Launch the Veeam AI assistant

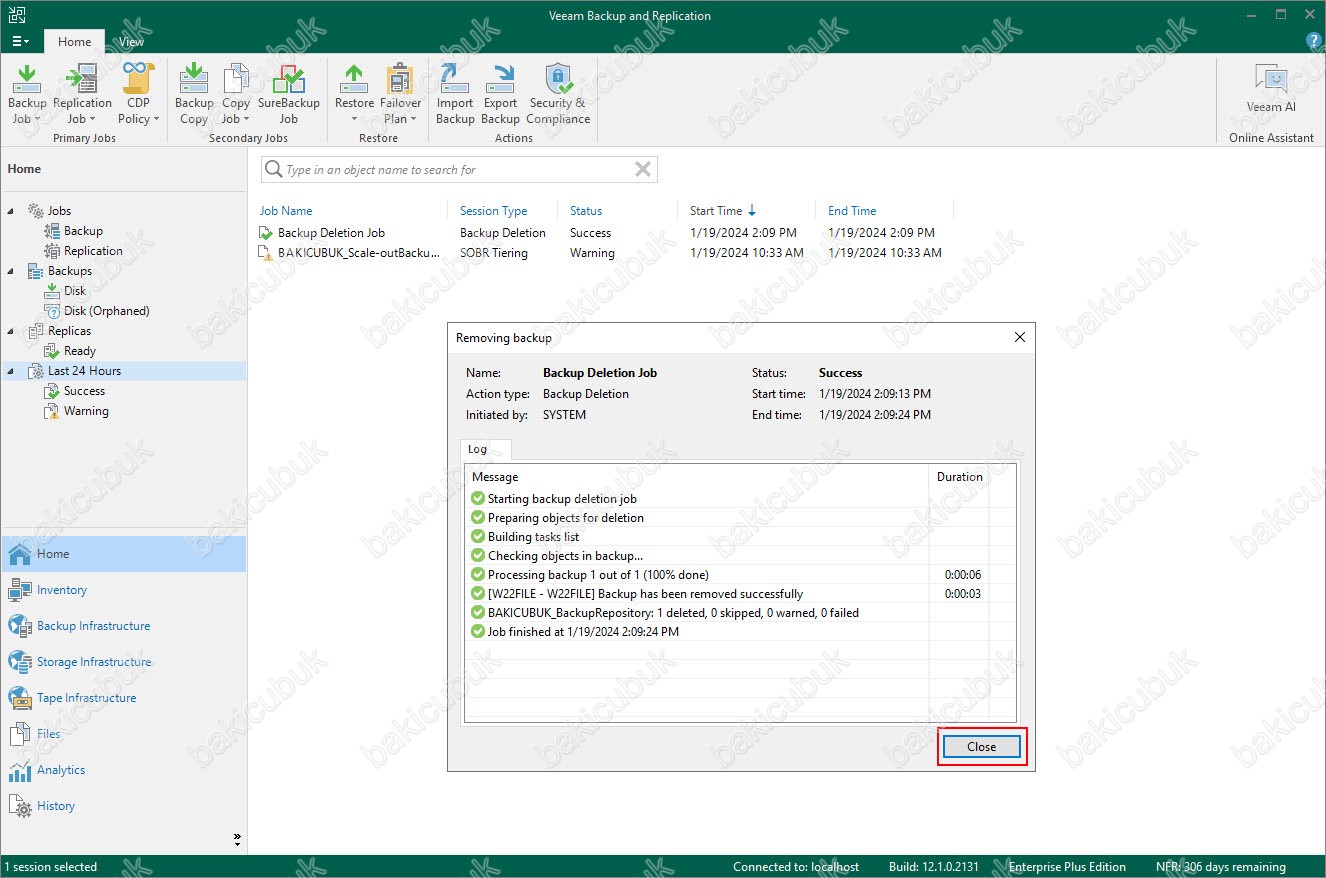tap(1270, 88)
